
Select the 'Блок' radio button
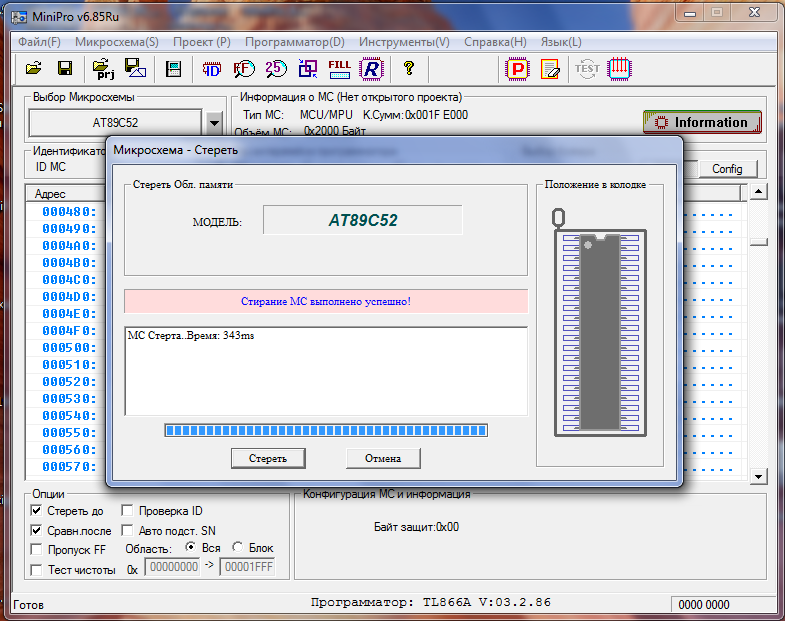tap(237, 548)
